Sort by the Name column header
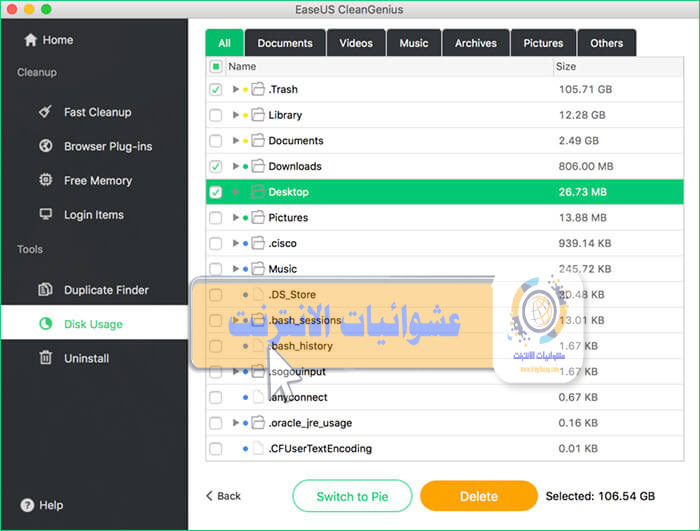The width and height of the screenshot is (700, 531). pos(242,67)
